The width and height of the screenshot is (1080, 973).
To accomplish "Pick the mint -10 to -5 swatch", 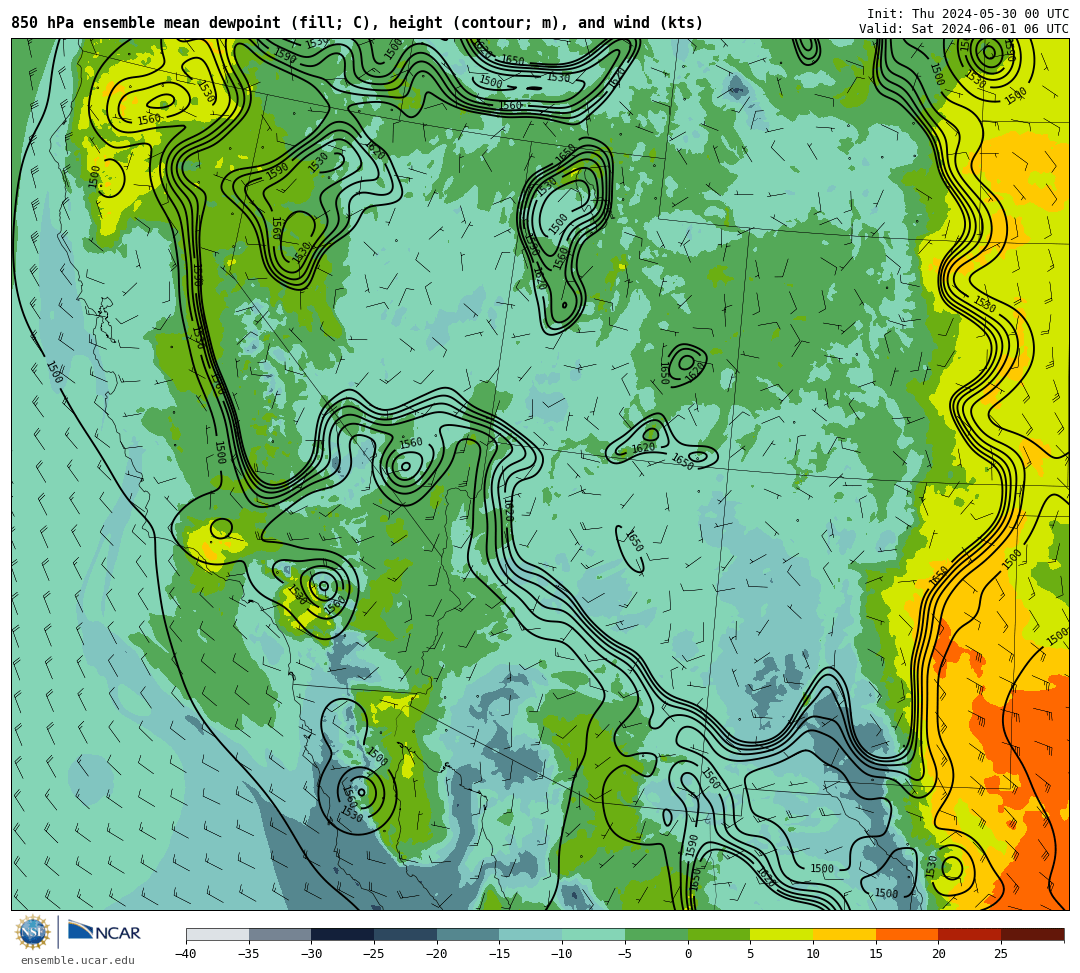I will coord(594,934).
